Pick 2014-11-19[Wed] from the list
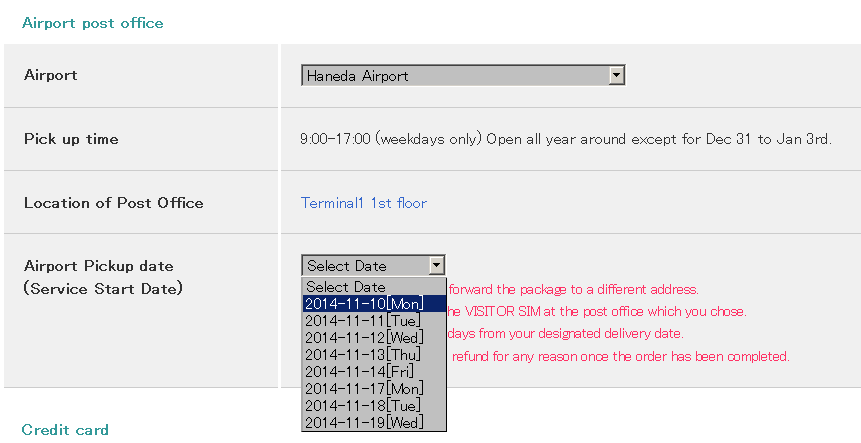This screenshot has width=861, height=443. coord(364,423)
